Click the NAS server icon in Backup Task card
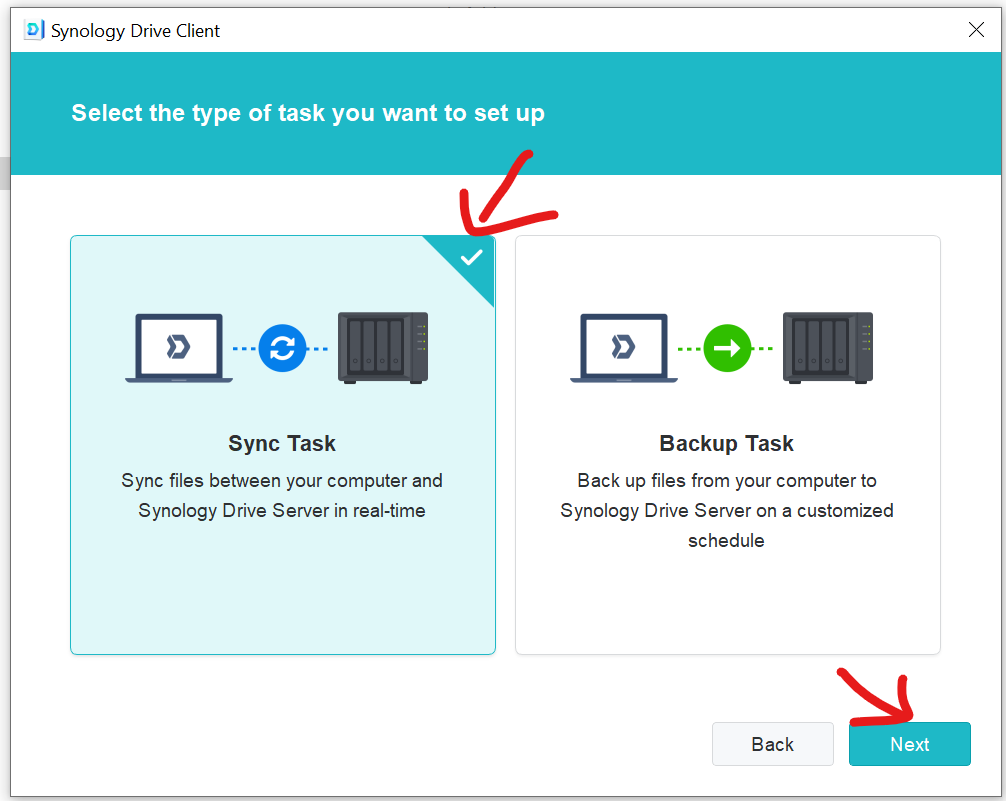The width and height of the screenshot is (1006, 801). tap(828, 348)
